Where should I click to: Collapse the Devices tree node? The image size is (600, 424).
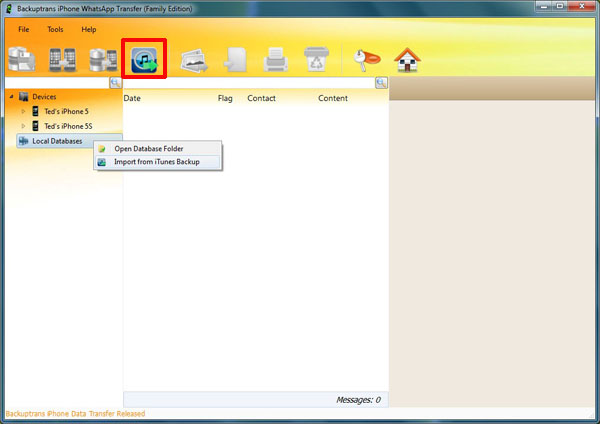click(x=11, y=97)
